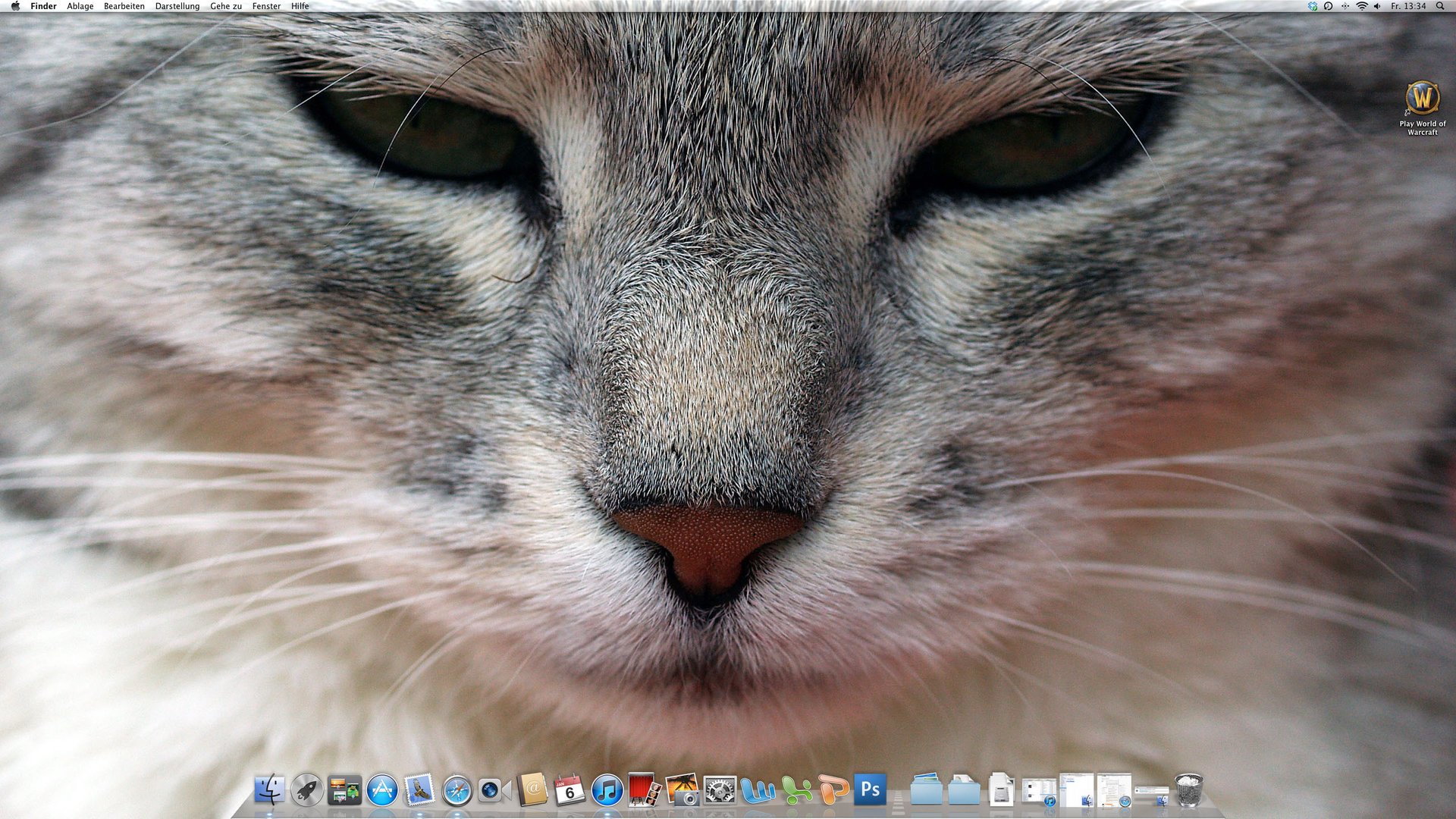Click the clock showing Fr. 13:34
1456x819 pixels.
pyautogui.click(x=1408, y=6)
